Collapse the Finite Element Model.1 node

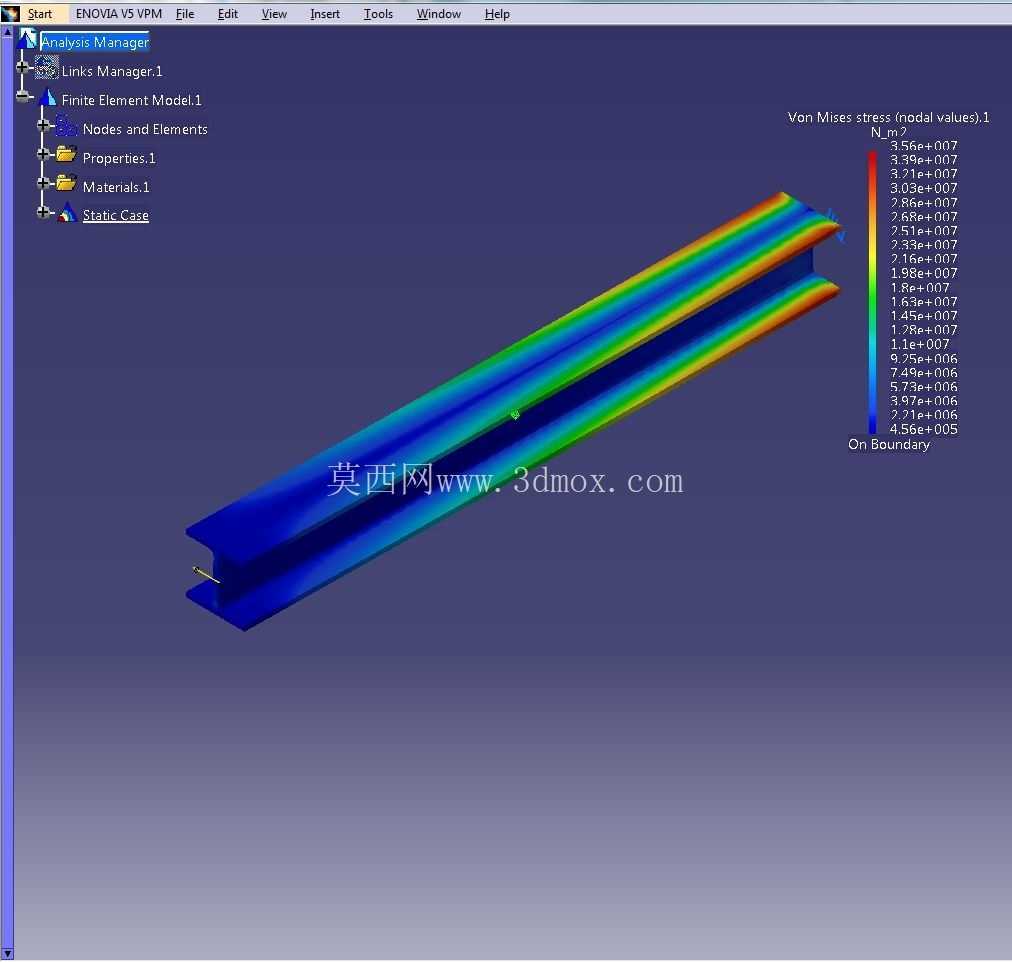24,97
